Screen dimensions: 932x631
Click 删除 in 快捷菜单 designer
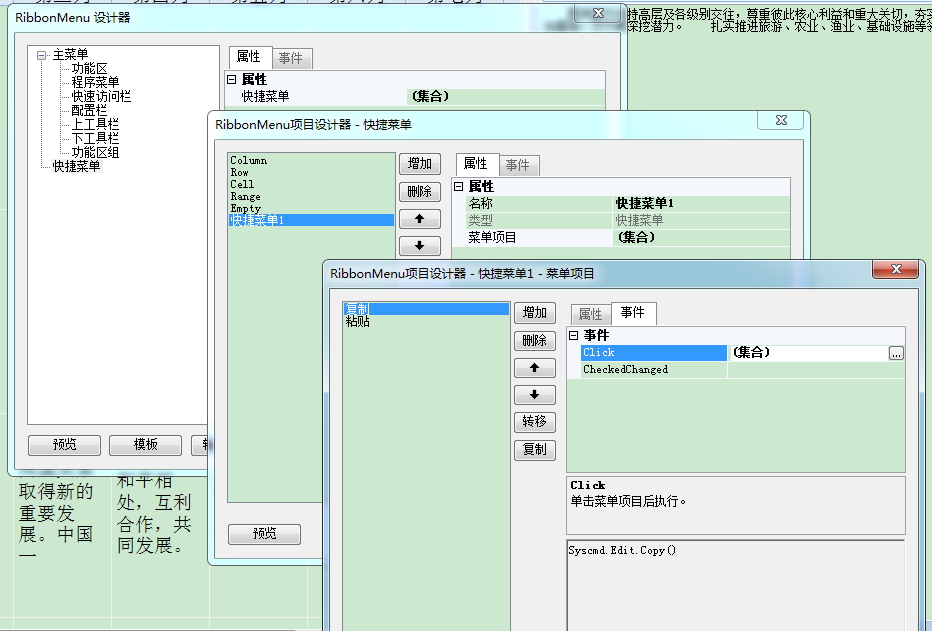click(x=420, y=191)
